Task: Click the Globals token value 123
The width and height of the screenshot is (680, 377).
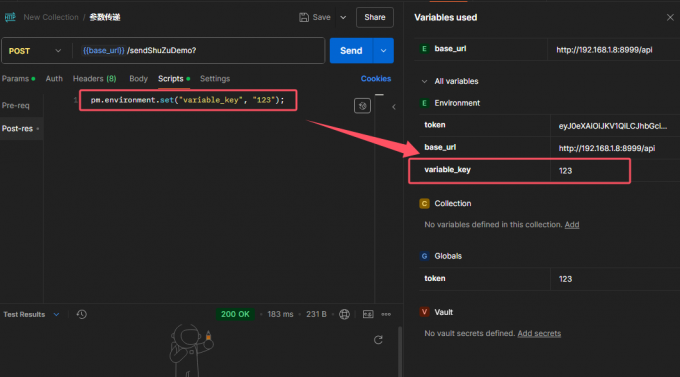Action: pyautogui.click(x=566, y=279)
